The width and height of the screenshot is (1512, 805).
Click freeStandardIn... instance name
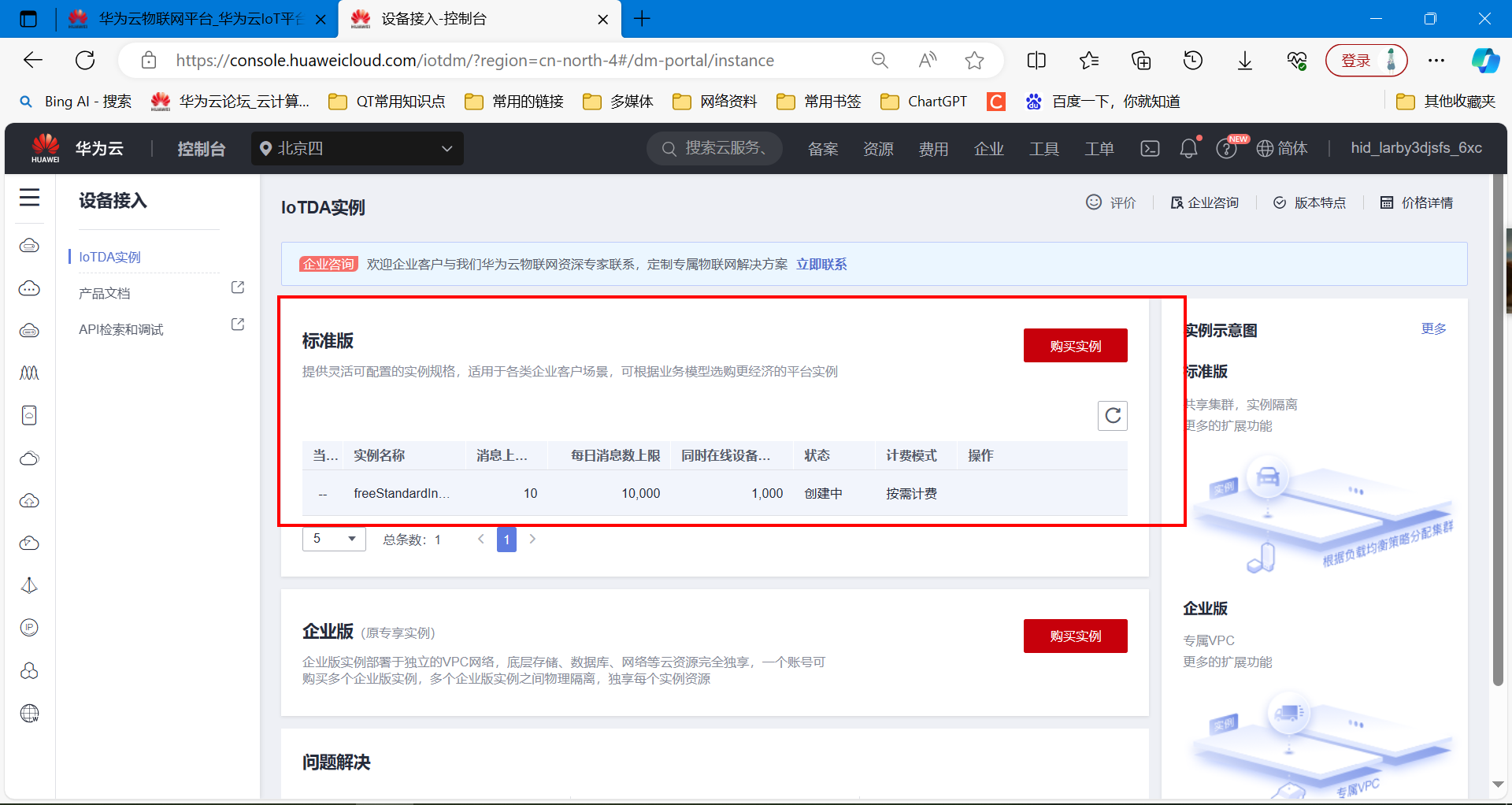pos(402,493)
